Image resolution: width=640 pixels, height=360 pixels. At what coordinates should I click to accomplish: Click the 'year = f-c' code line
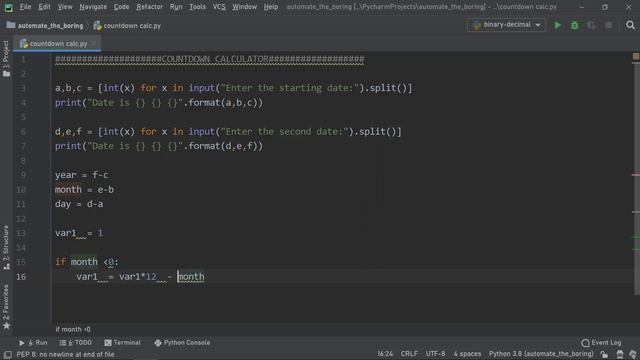(82, 175)
